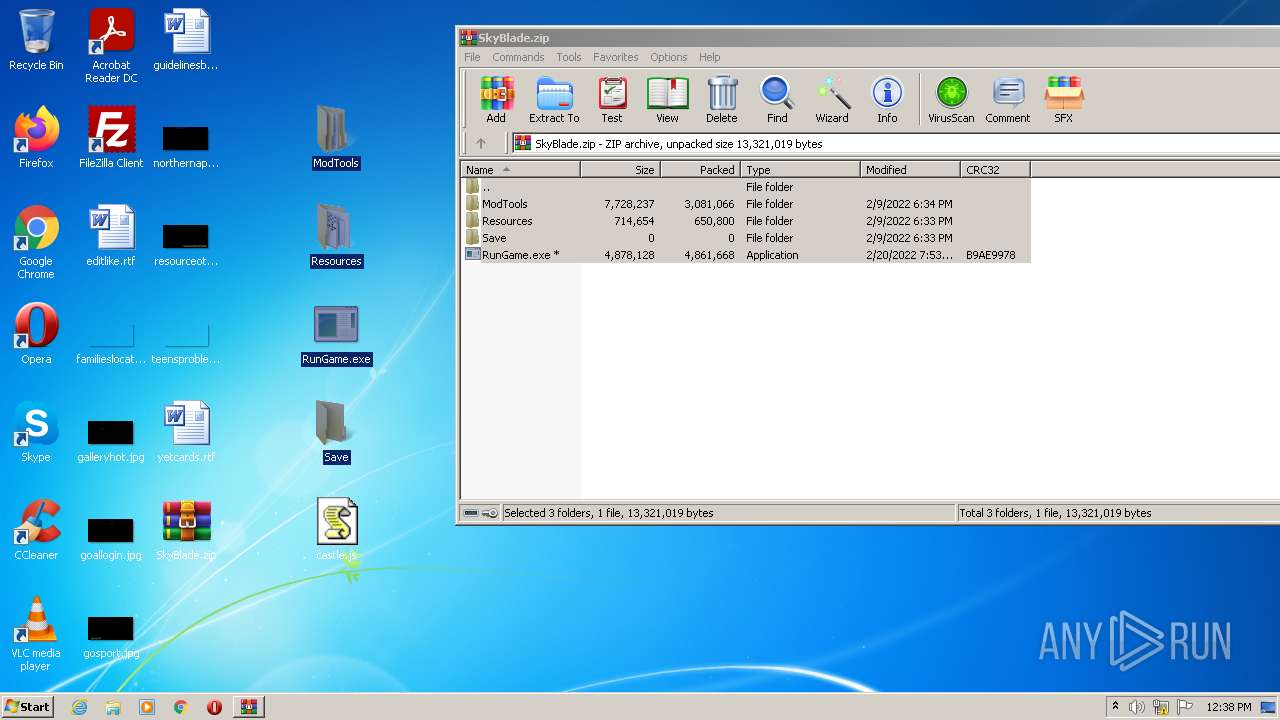Select the Google Chrome desktop icon
This screenshot has width=1280, height=720.
tap(36, 242)
